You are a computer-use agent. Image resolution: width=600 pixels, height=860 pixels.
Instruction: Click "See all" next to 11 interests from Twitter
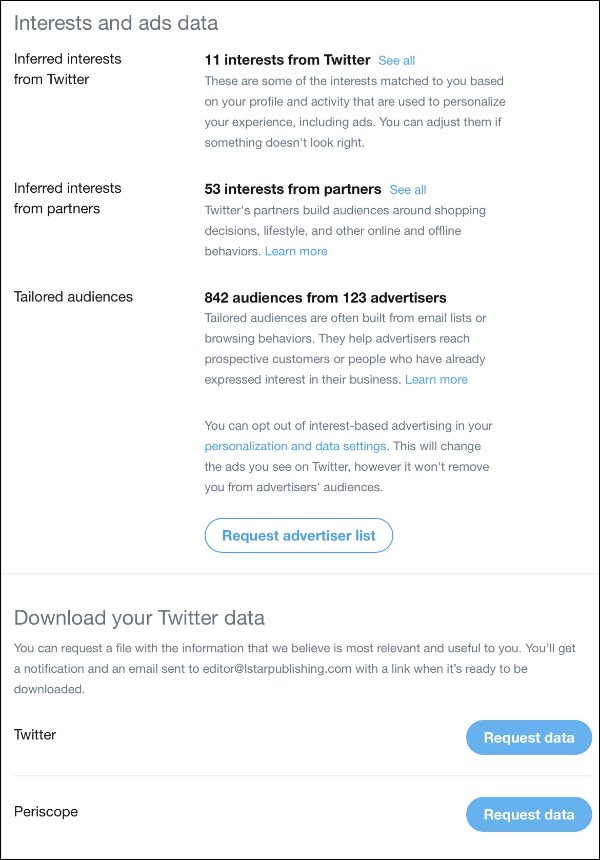click(x=396, y=60)
